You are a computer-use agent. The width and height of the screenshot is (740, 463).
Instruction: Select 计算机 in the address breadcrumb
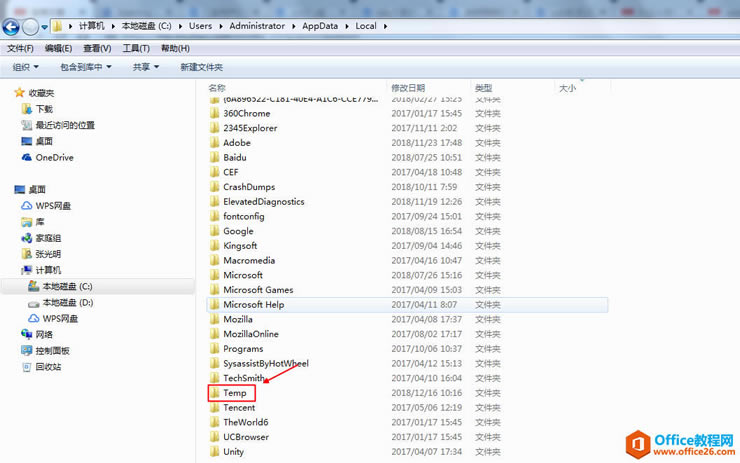click(x=92, y=26)
